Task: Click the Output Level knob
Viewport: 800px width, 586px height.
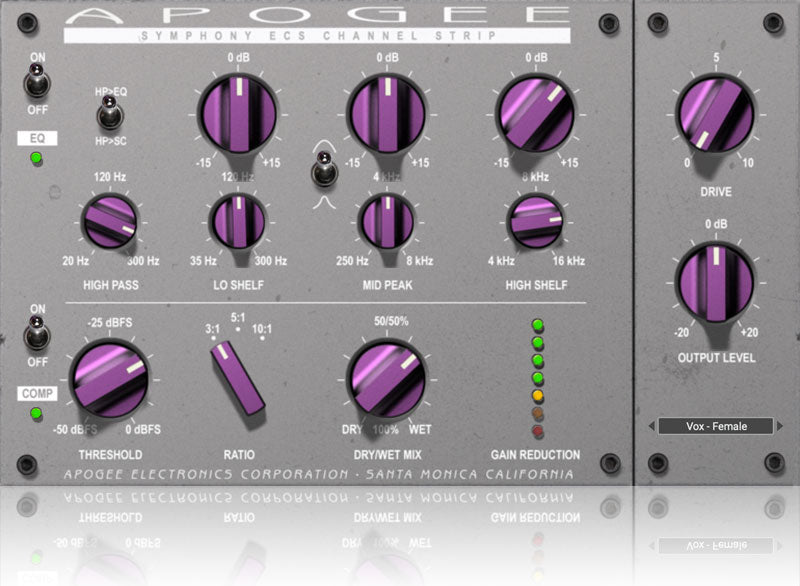Action: point(715,283)
